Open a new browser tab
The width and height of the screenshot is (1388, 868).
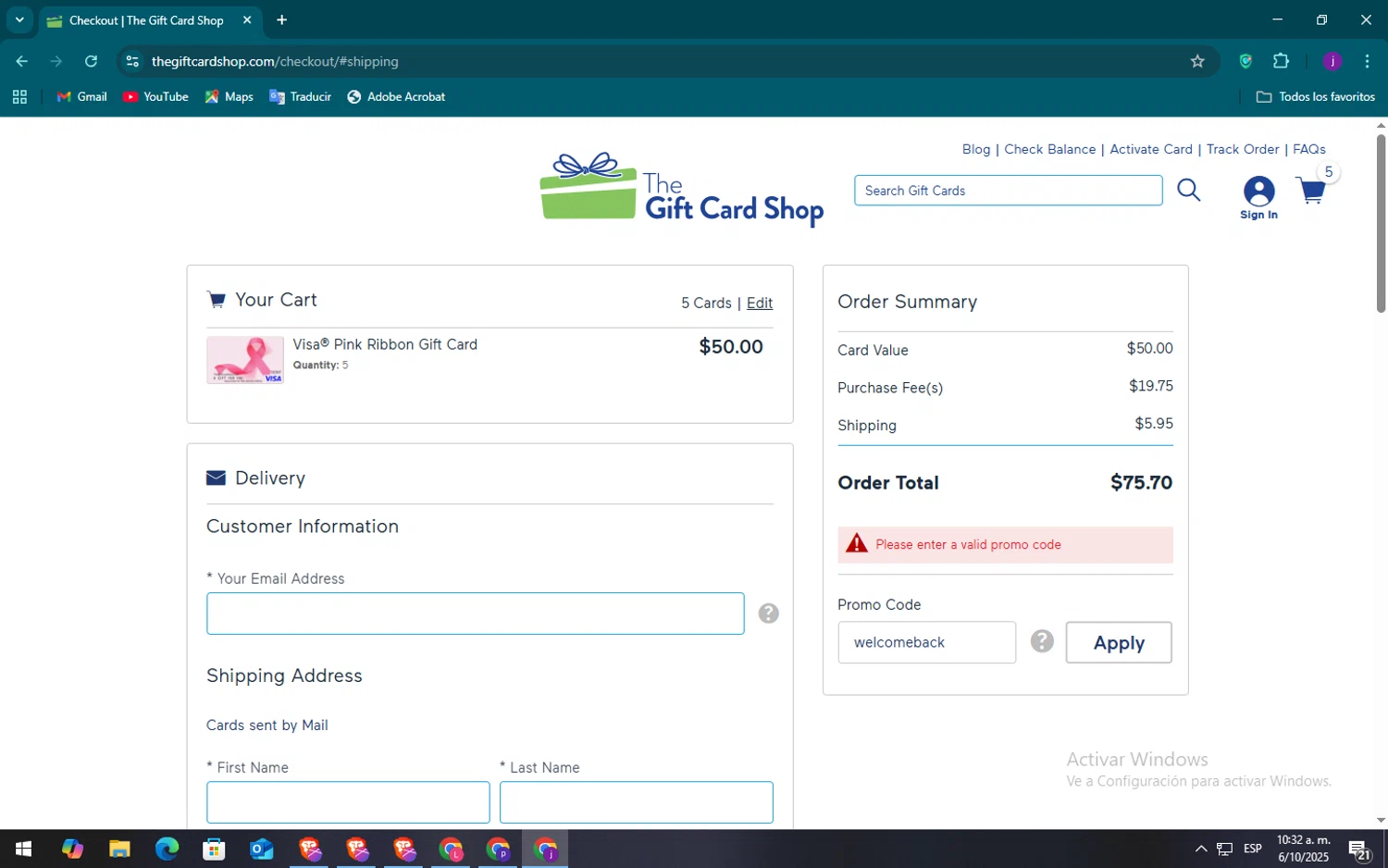click(x=282, y=19)
